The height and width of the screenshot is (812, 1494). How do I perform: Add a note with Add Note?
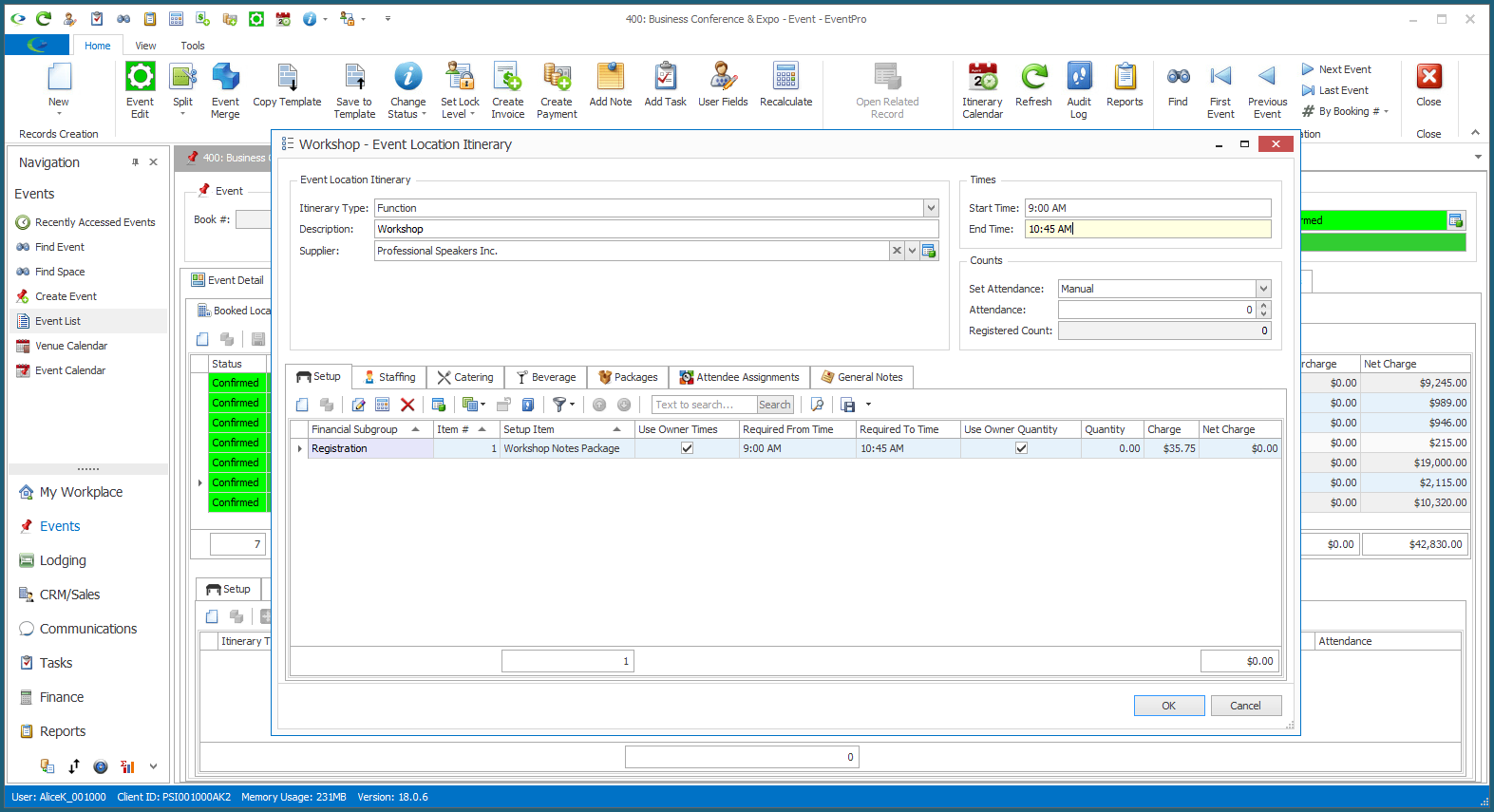pos(610,85)
